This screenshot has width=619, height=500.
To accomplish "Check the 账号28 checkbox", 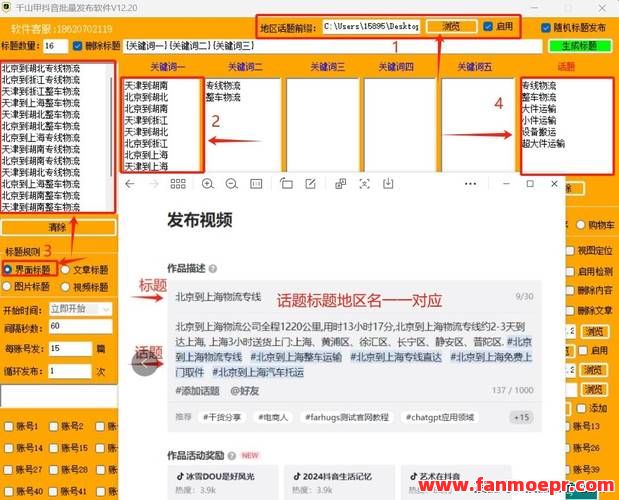I will point(54,470).
